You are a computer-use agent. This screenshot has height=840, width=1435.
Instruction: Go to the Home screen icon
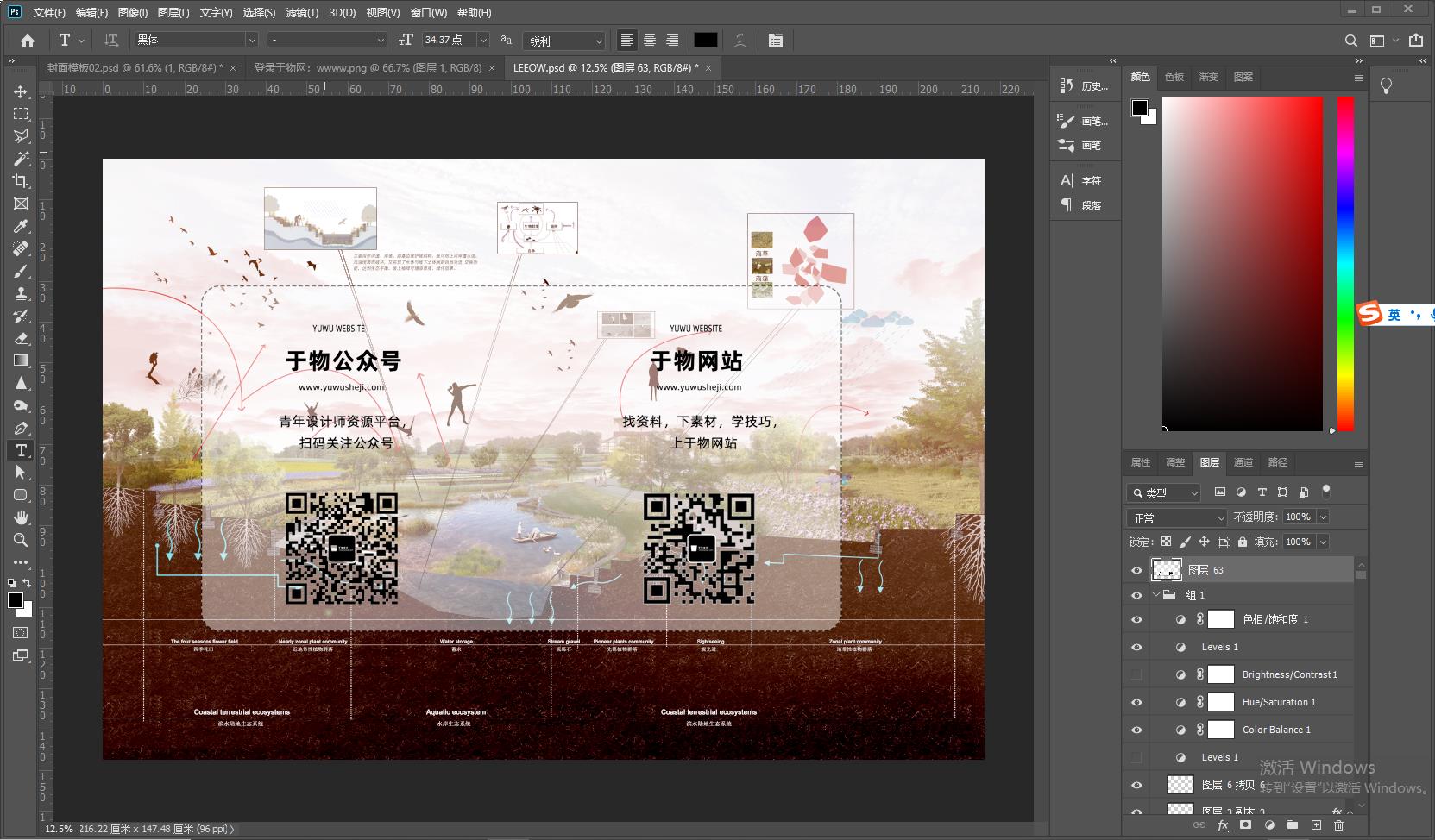point(28,40)
